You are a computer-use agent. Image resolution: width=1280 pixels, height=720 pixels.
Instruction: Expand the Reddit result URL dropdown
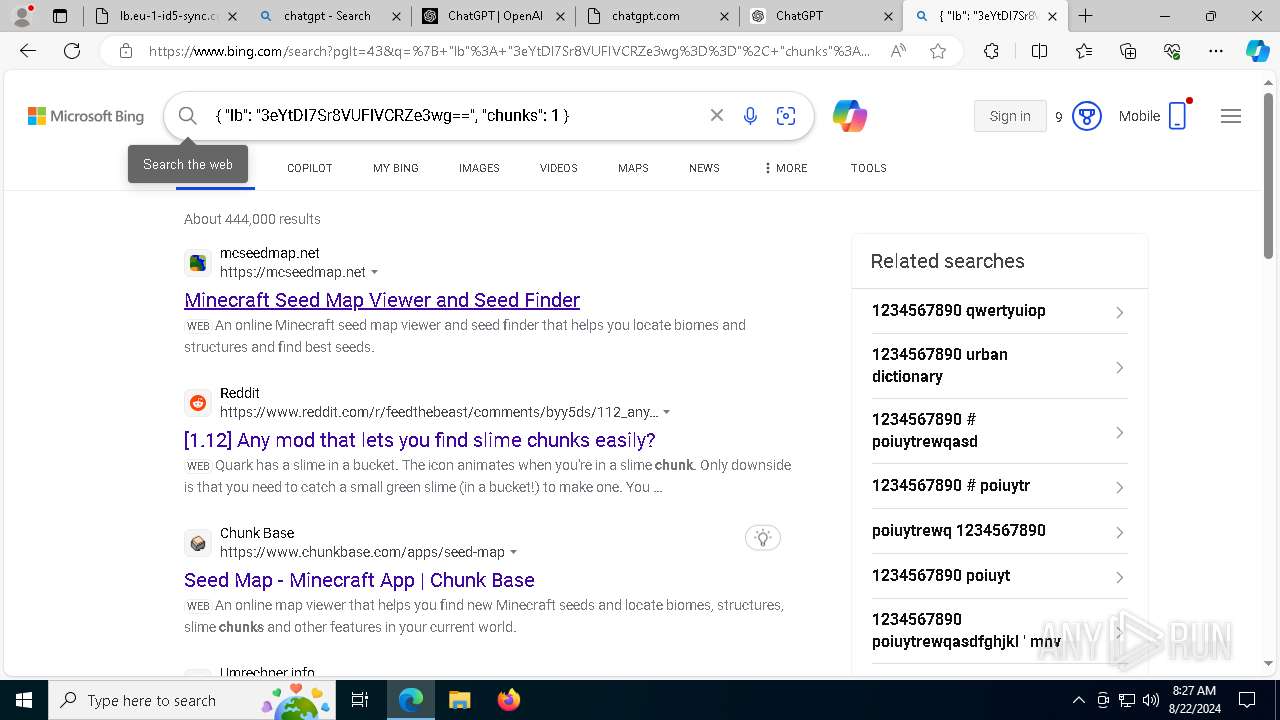pyautogui.click(x=667, y=412)
